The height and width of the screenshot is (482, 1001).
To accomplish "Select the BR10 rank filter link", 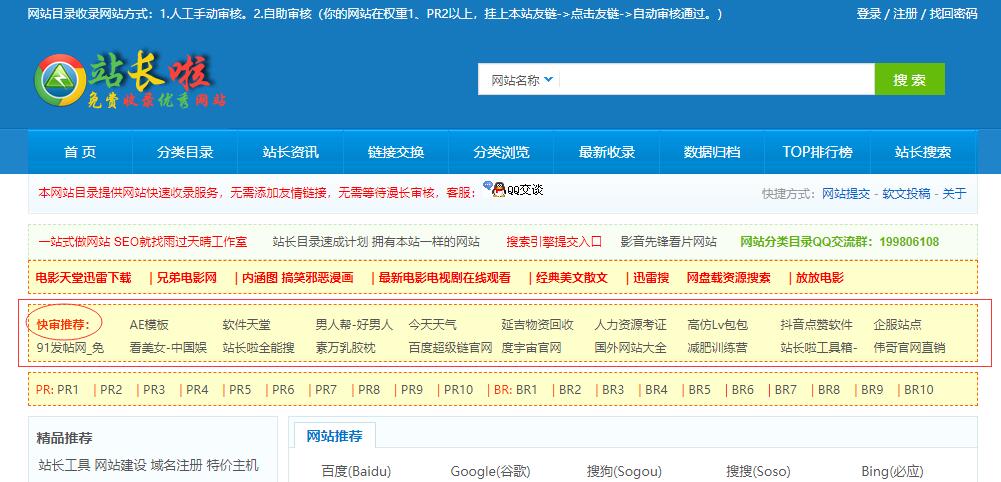I will (918, 390).
